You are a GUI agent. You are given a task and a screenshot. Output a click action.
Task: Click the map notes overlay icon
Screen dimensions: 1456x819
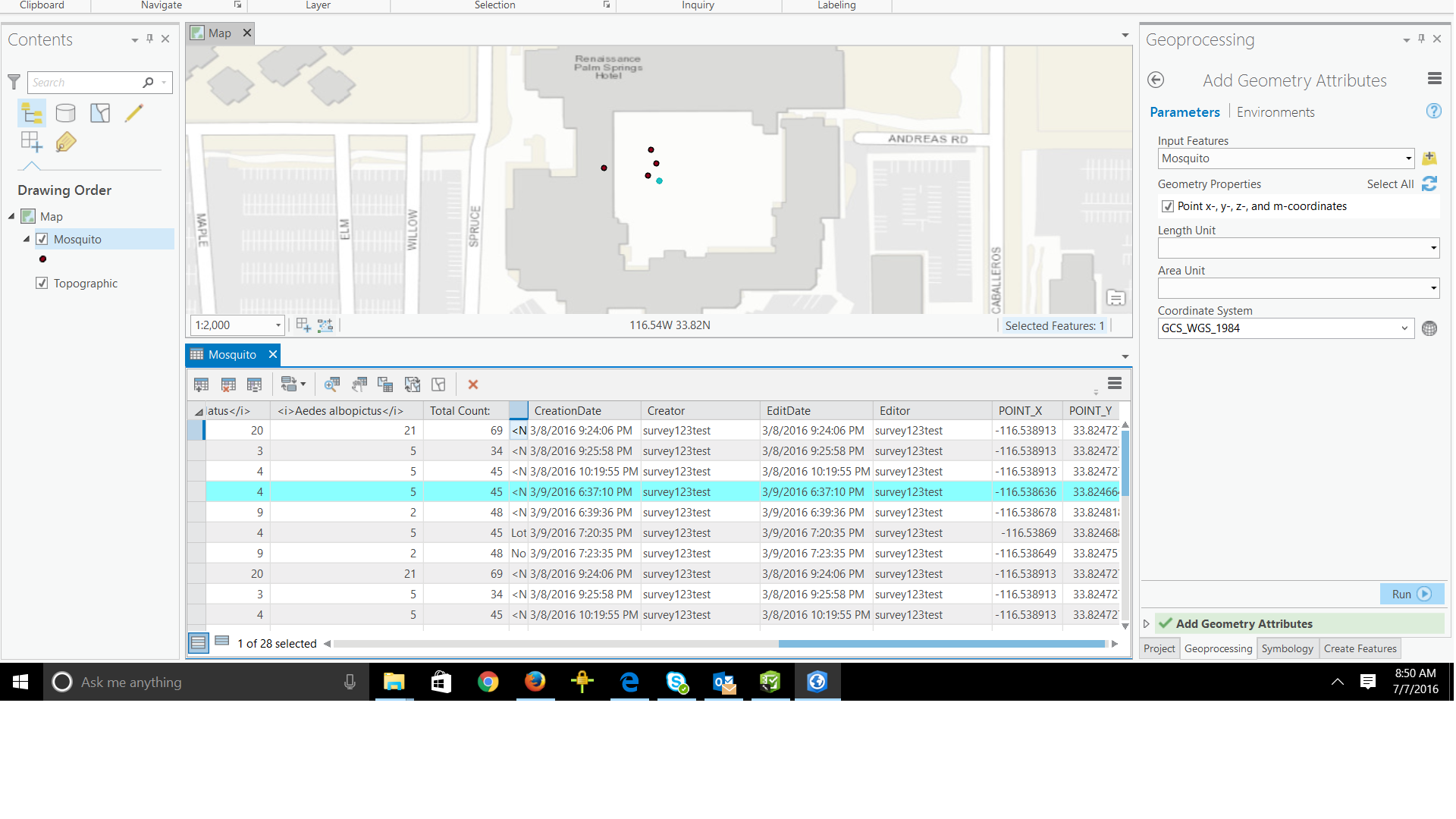coord(1116,298)
